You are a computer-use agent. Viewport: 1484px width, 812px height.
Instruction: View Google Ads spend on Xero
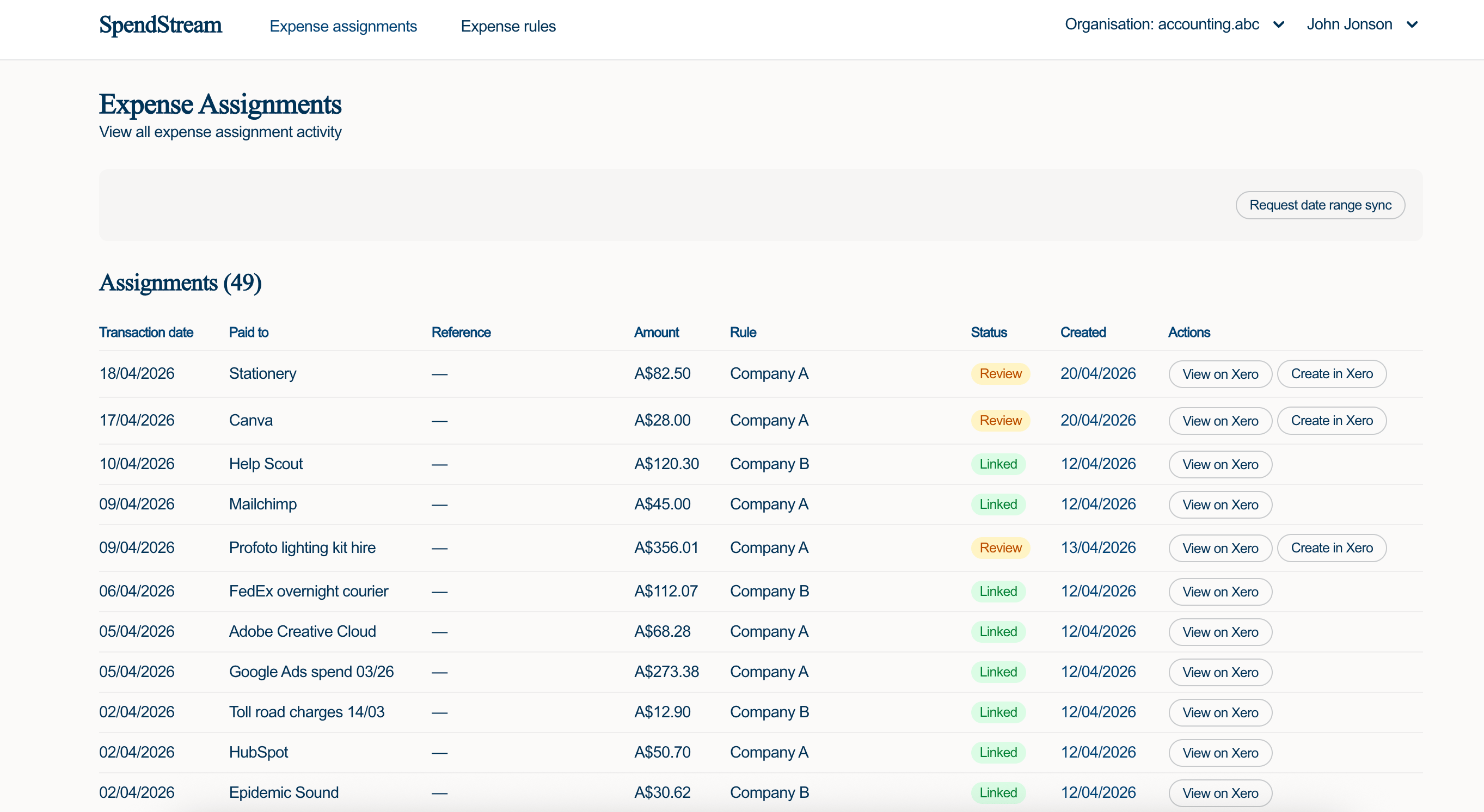point(1220,672)
